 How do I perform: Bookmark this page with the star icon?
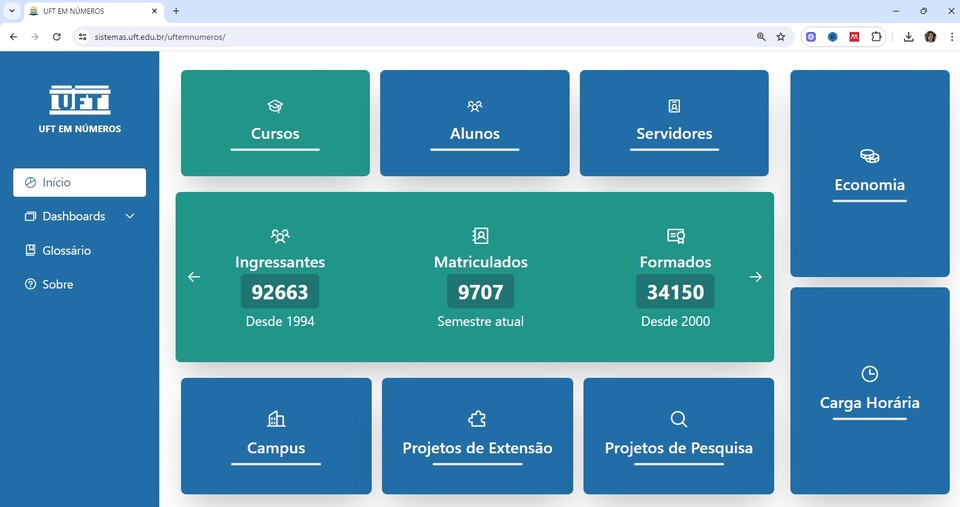[x=781, y=36]
